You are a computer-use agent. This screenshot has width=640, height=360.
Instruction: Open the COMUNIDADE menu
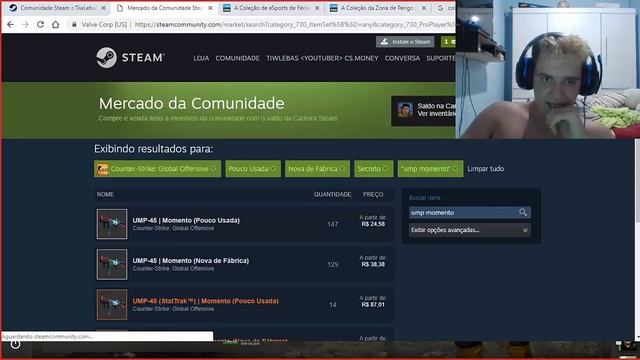click(238, 58)
